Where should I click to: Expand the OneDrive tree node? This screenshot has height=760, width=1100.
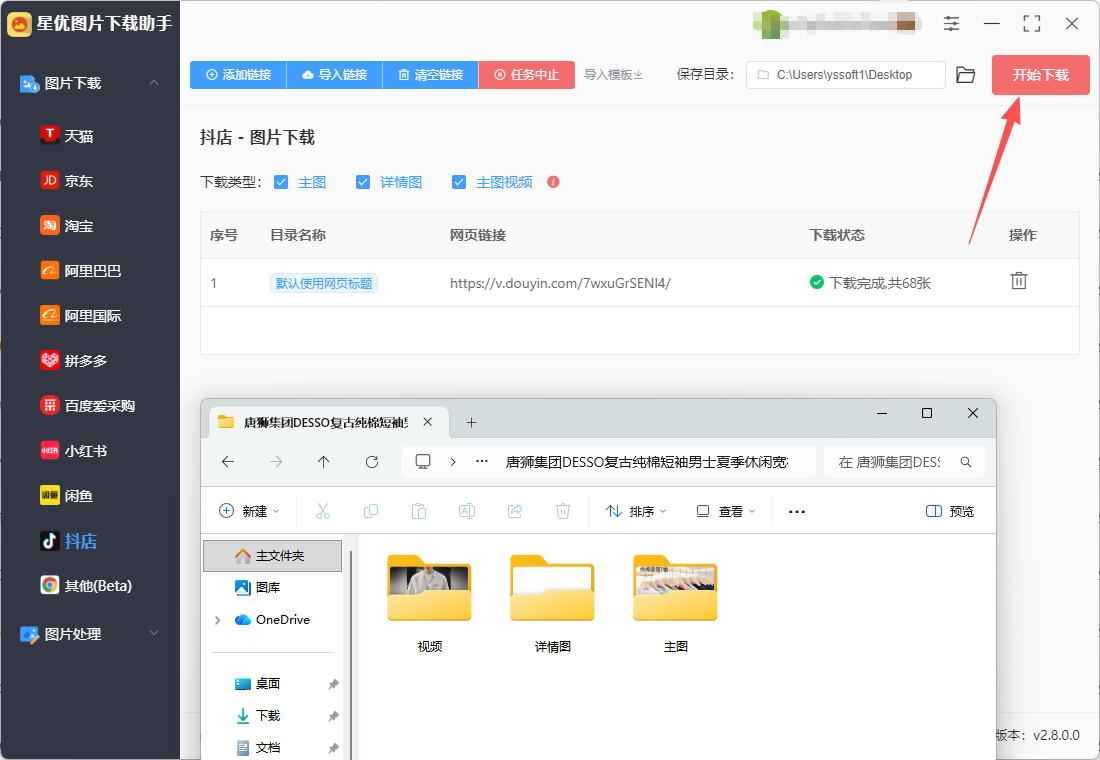click(x=217, y=620)
